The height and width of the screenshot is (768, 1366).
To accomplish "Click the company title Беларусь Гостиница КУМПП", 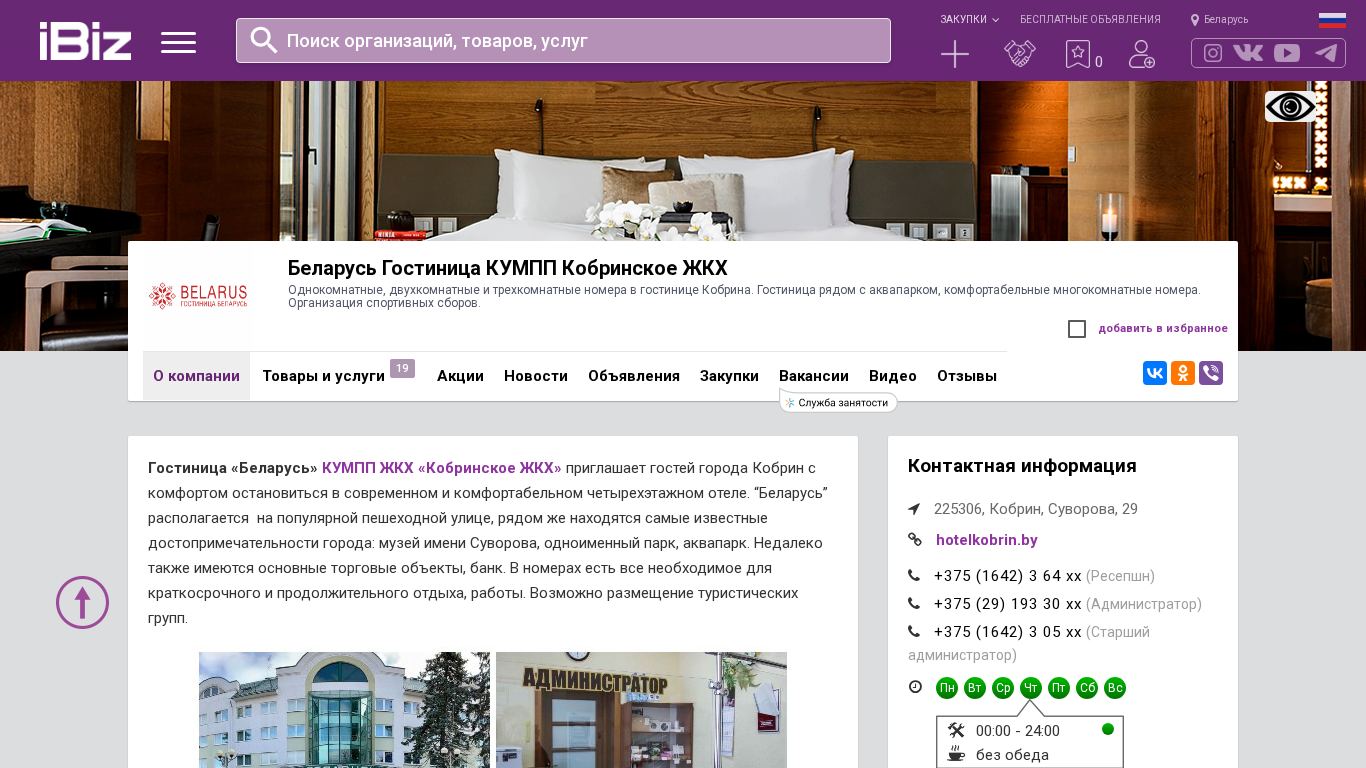I will click(507, 268).
